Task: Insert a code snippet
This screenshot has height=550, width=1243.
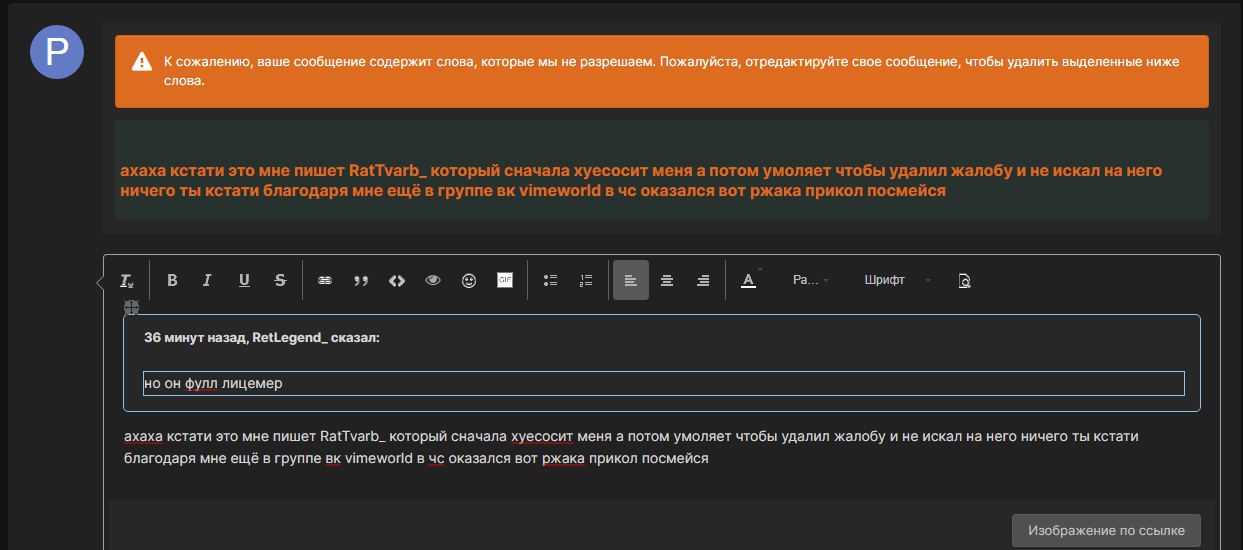Action: pos(397,280)
